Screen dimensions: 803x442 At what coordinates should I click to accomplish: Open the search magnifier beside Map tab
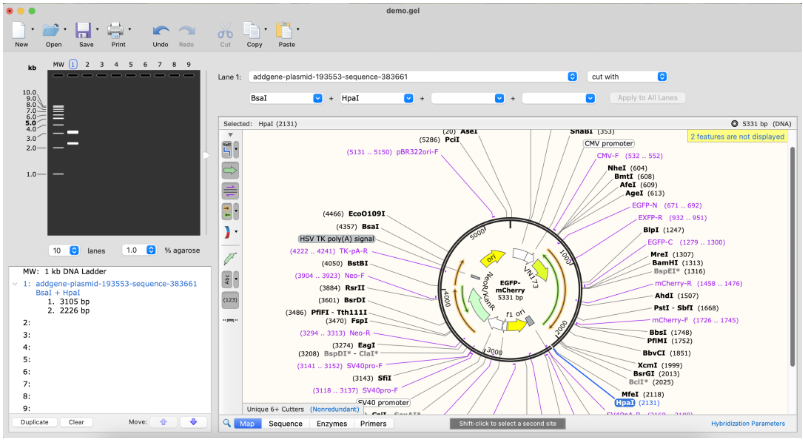coord(226,424)
